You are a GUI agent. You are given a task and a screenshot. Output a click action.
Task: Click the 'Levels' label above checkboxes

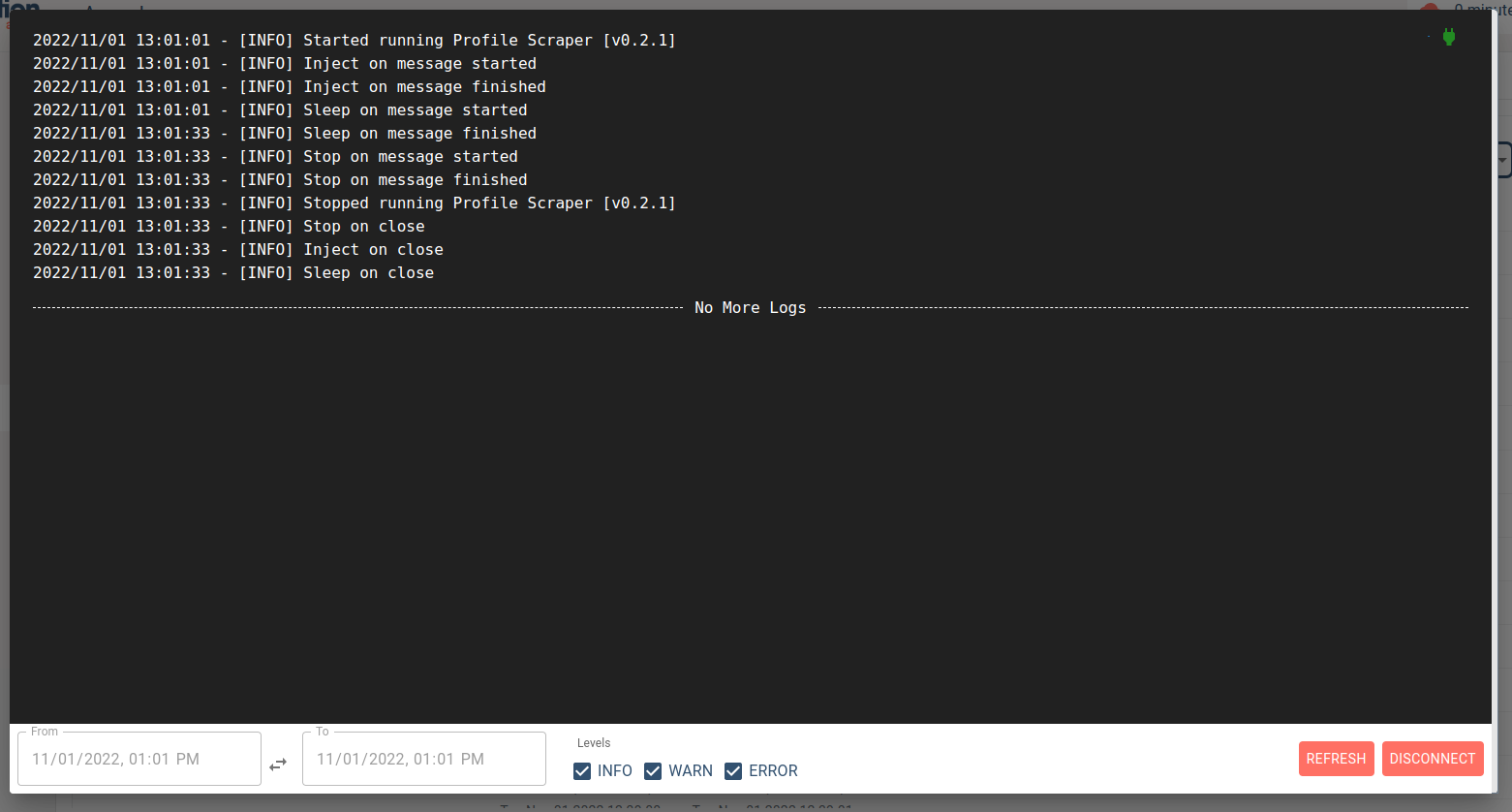tap(594, 743)
